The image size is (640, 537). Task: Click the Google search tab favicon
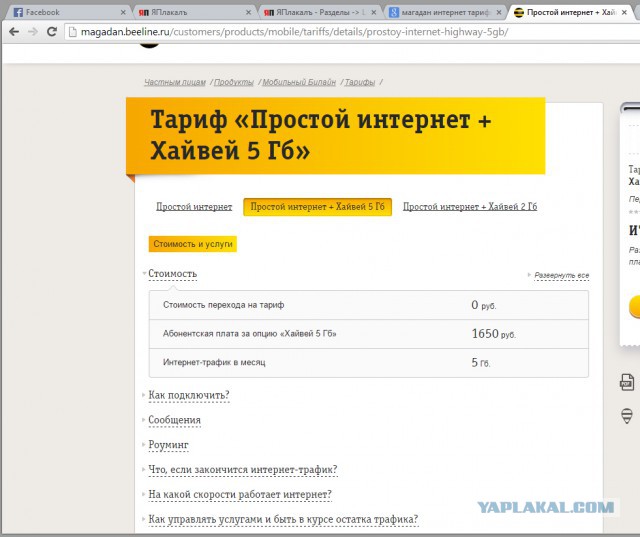[x=393, y=12]
